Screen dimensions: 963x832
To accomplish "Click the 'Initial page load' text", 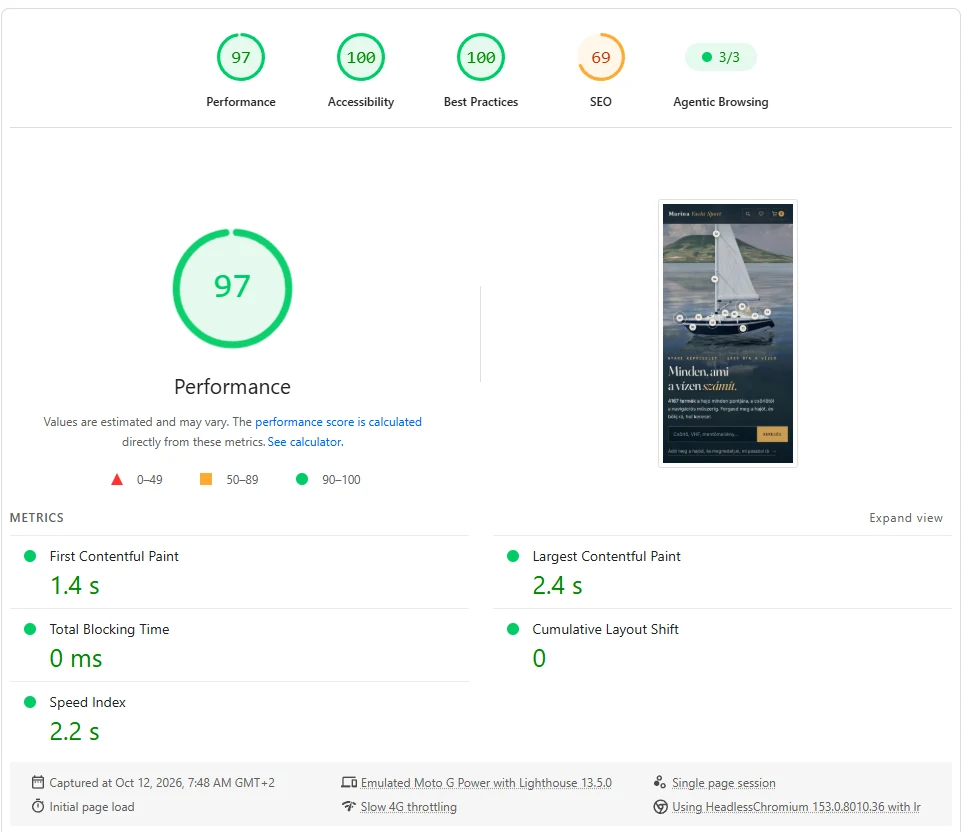I will 92,807.
